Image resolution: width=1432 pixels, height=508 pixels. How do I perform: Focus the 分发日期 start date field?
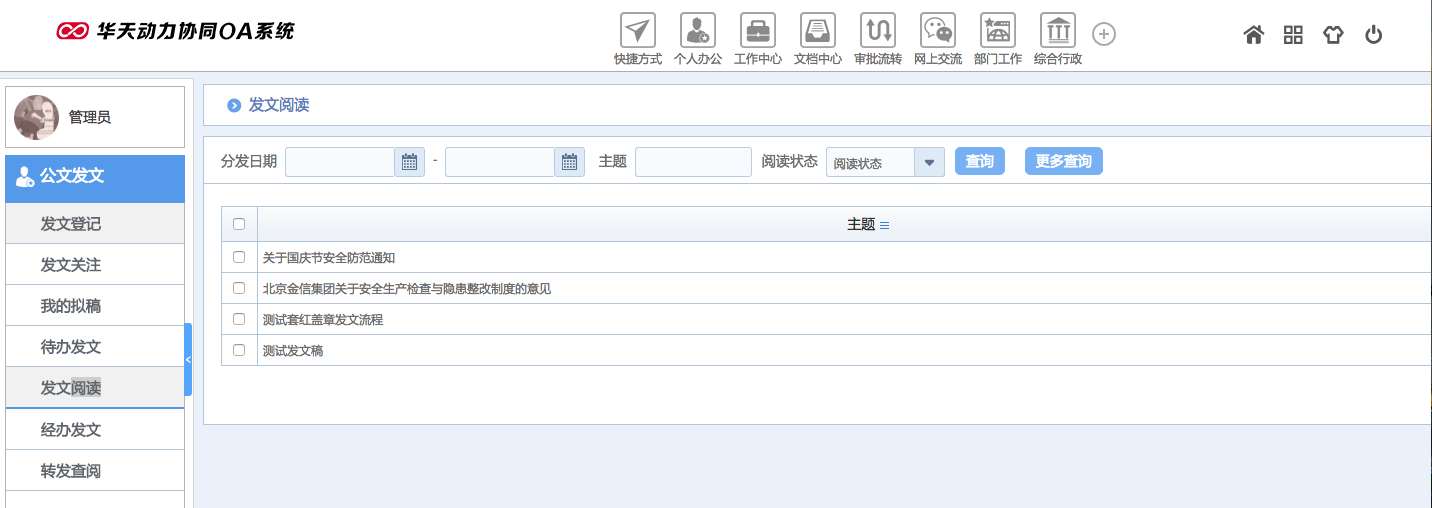[341, 162]
